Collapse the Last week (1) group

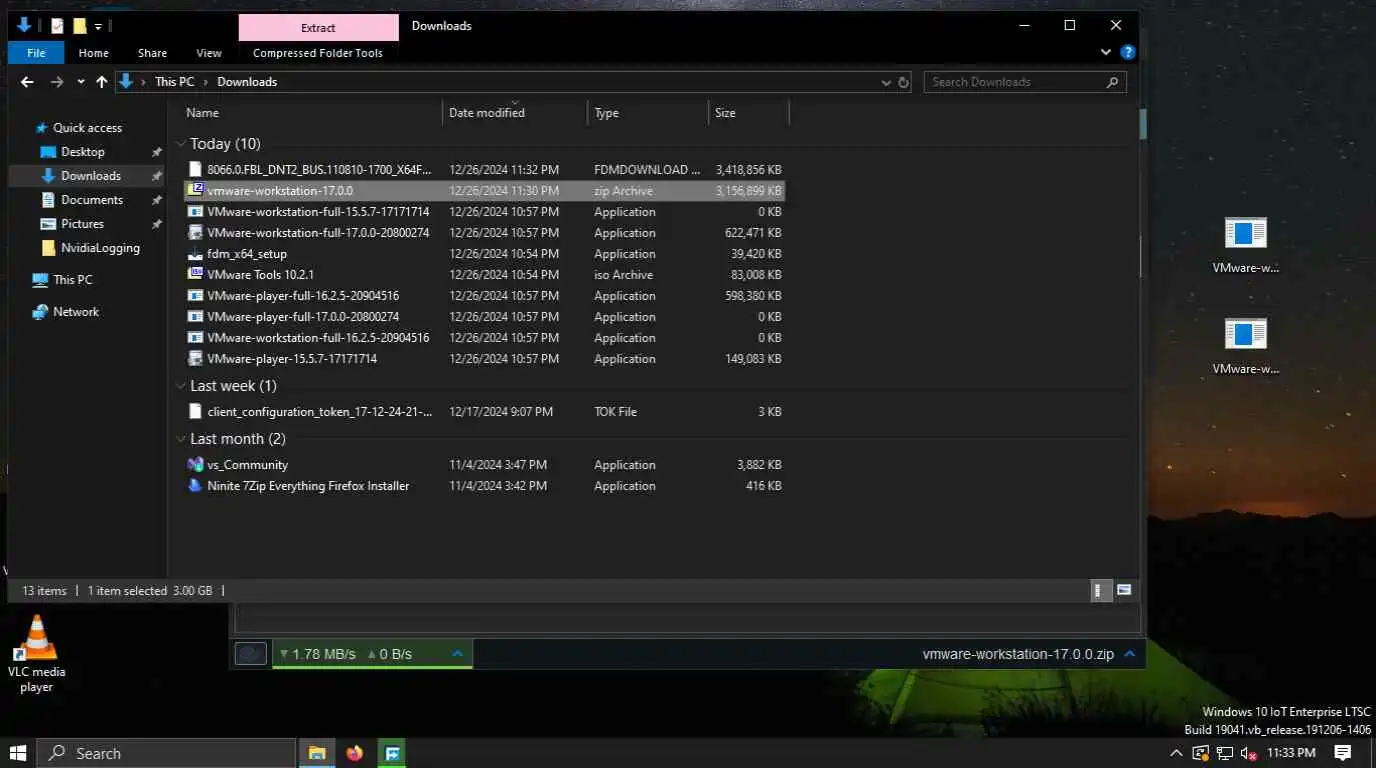coord(181,387)
